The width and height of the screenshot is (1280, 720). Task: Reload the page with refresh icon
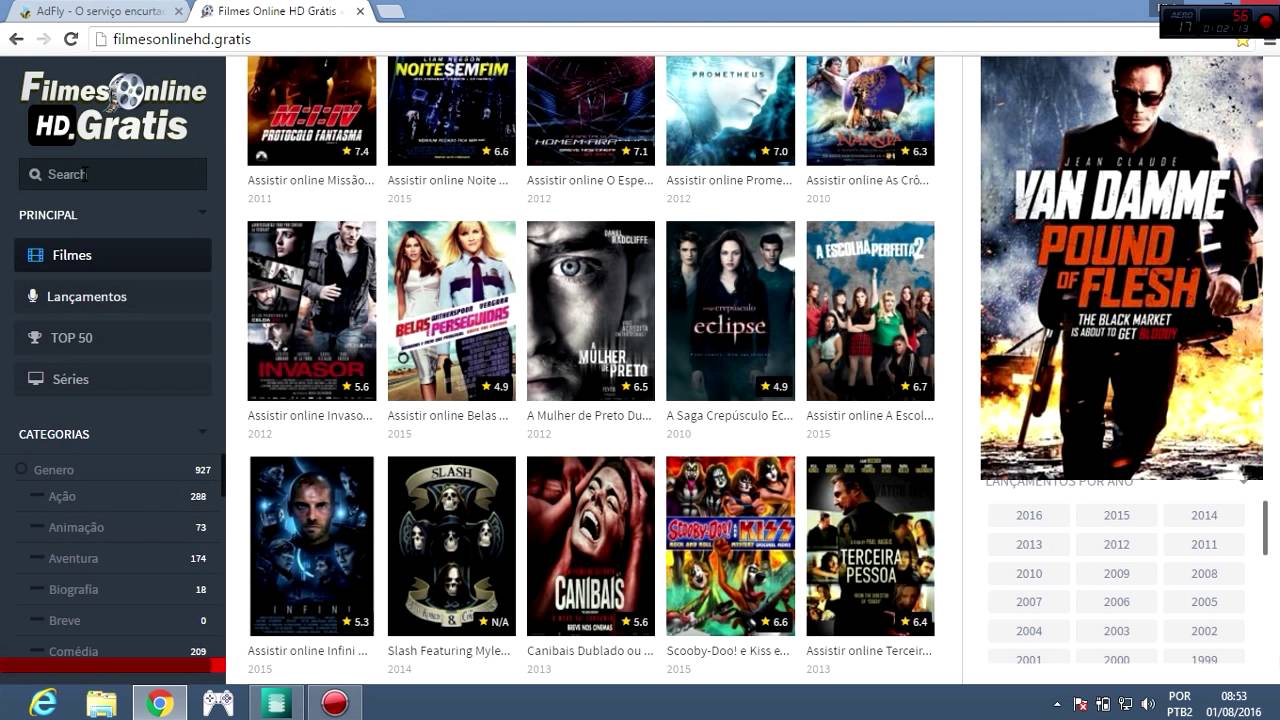pyautogui.click(x=70, y=39)
